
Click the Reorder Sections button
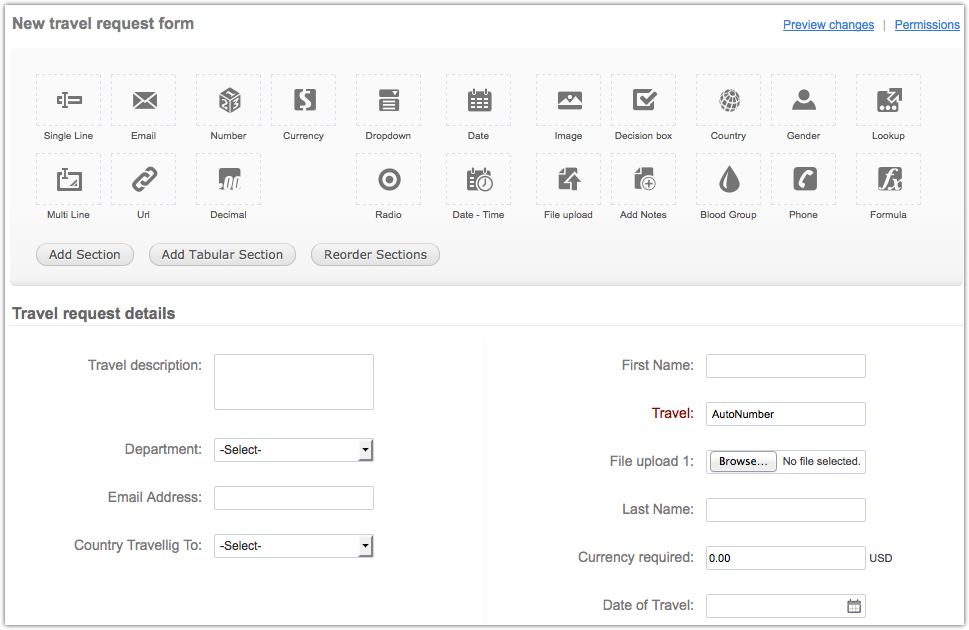tap(375, 255)
